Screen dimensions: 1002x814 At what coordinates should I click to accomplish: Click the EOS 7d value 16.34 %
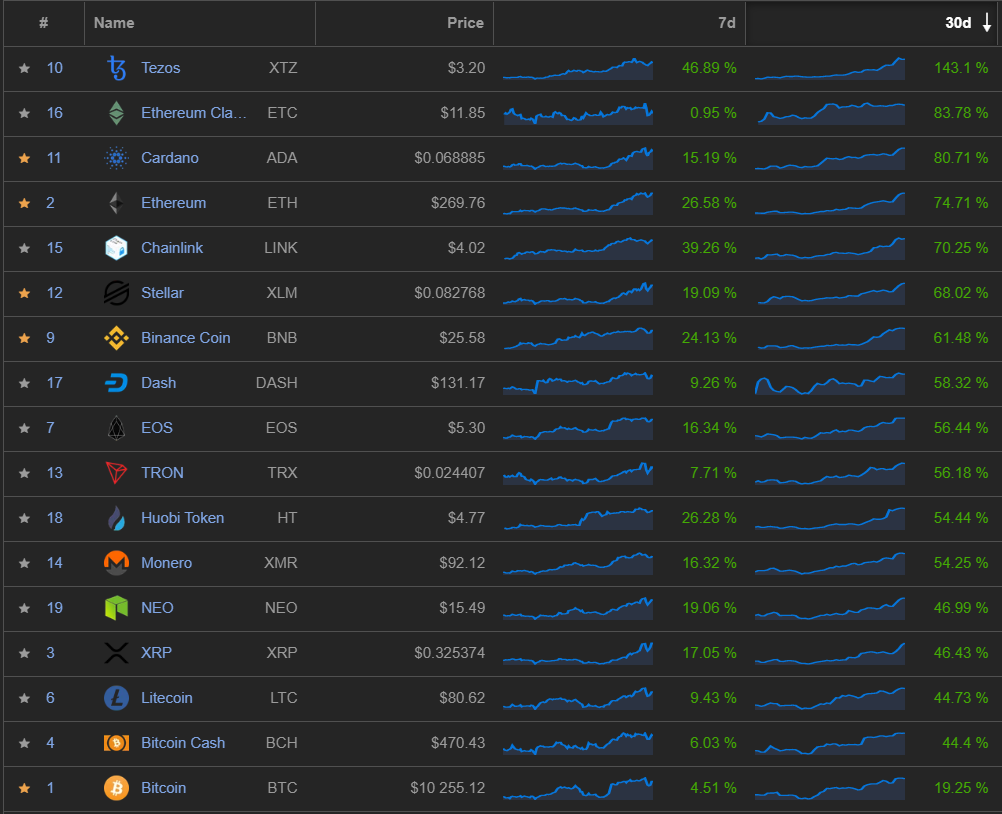709,428
